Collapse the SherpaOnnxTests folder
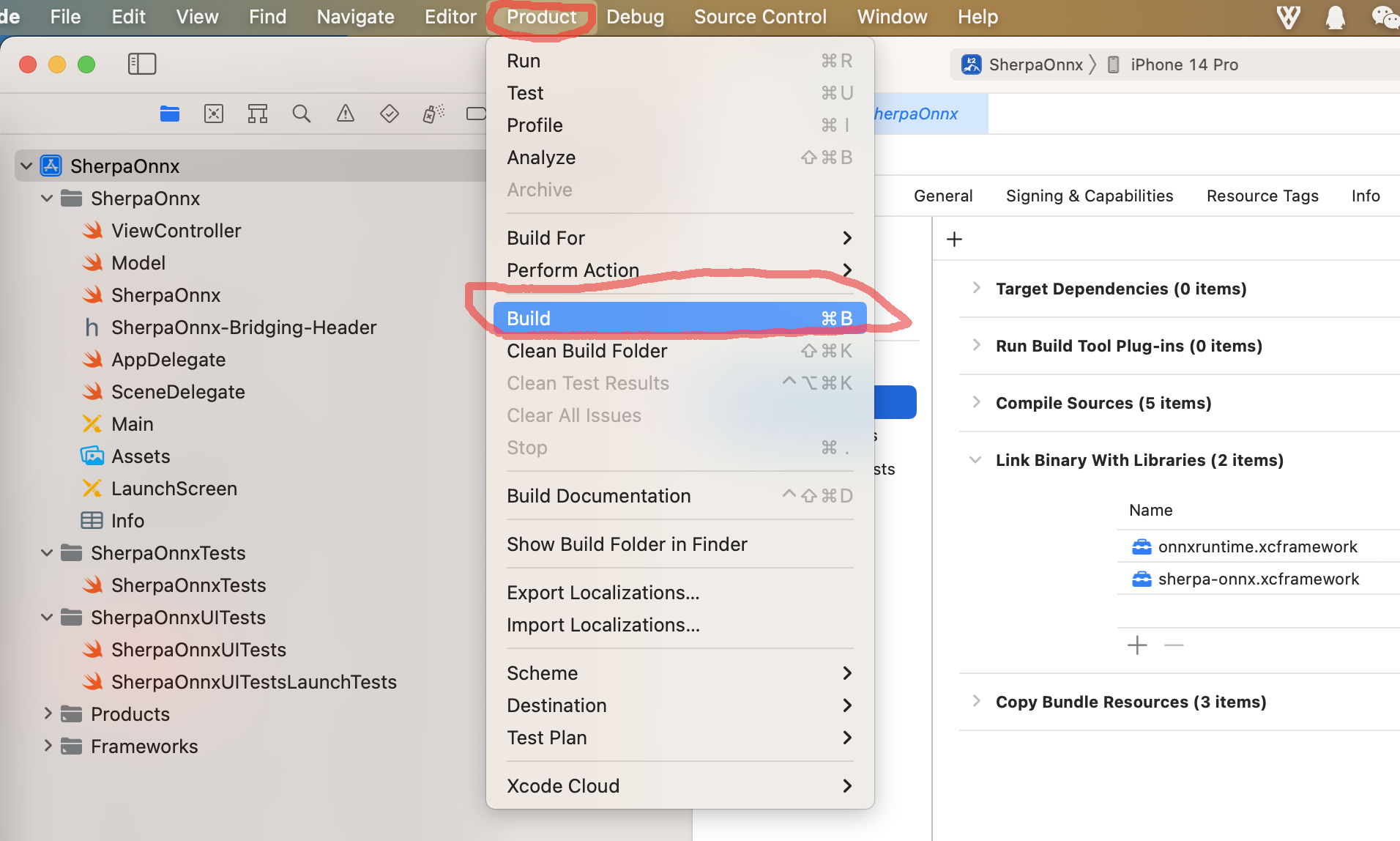 [47, 553]
